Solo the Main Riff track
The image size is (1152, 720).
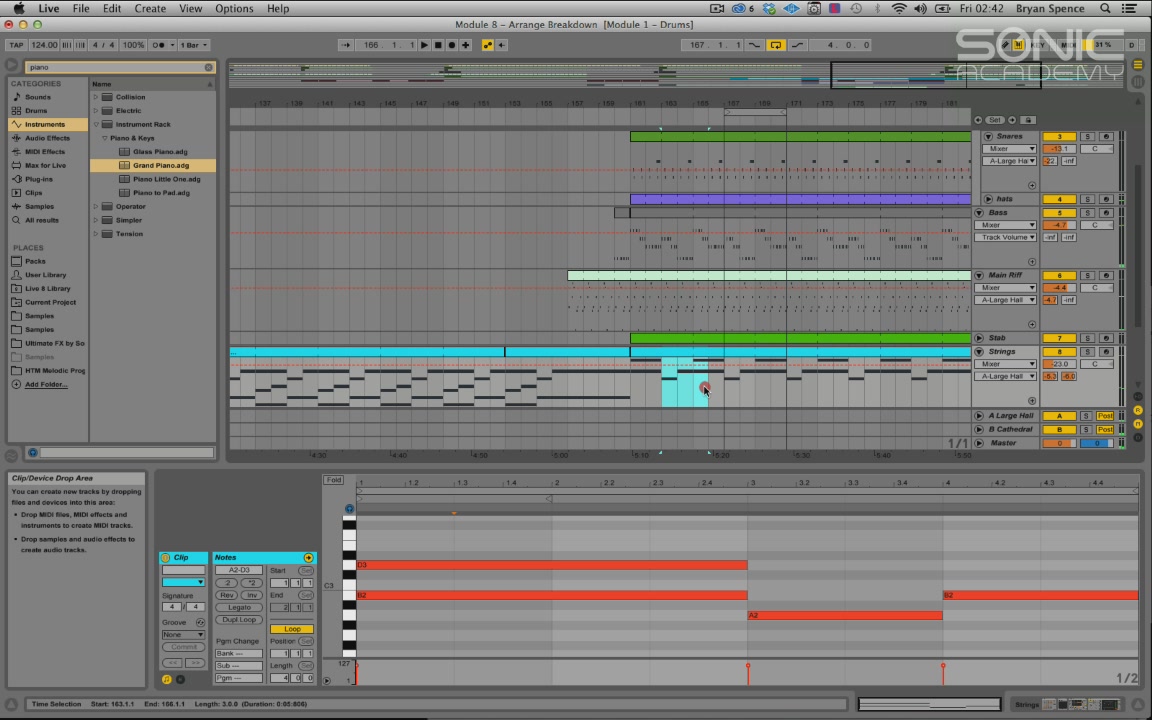(x=1087, y=275)
